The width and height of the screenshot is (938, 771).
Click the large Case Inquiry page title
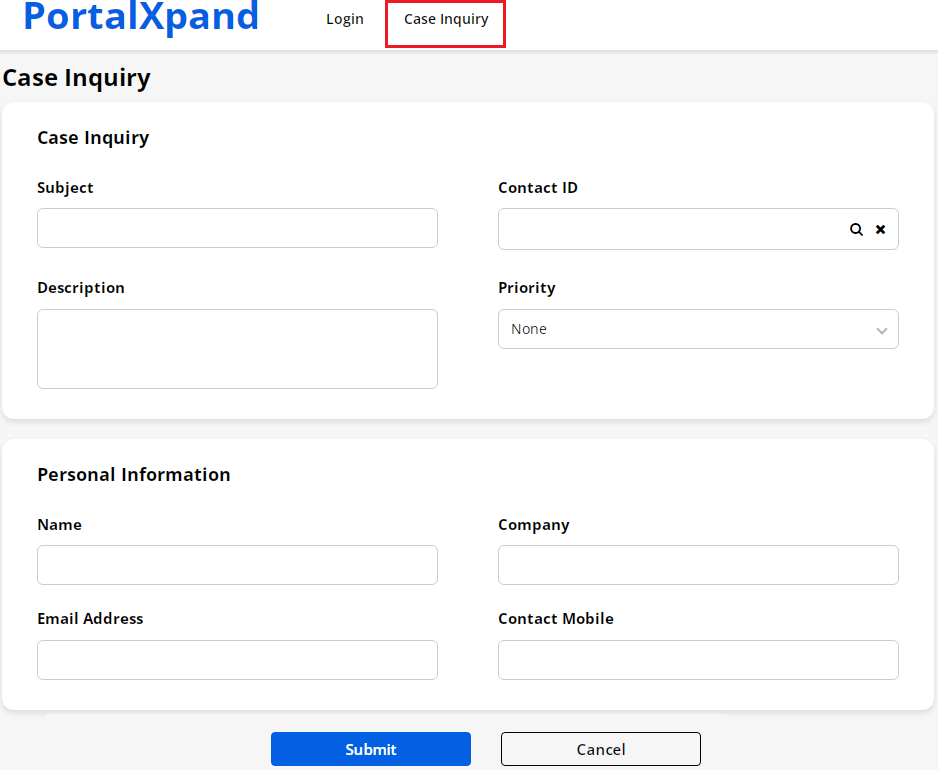[77, 78]
